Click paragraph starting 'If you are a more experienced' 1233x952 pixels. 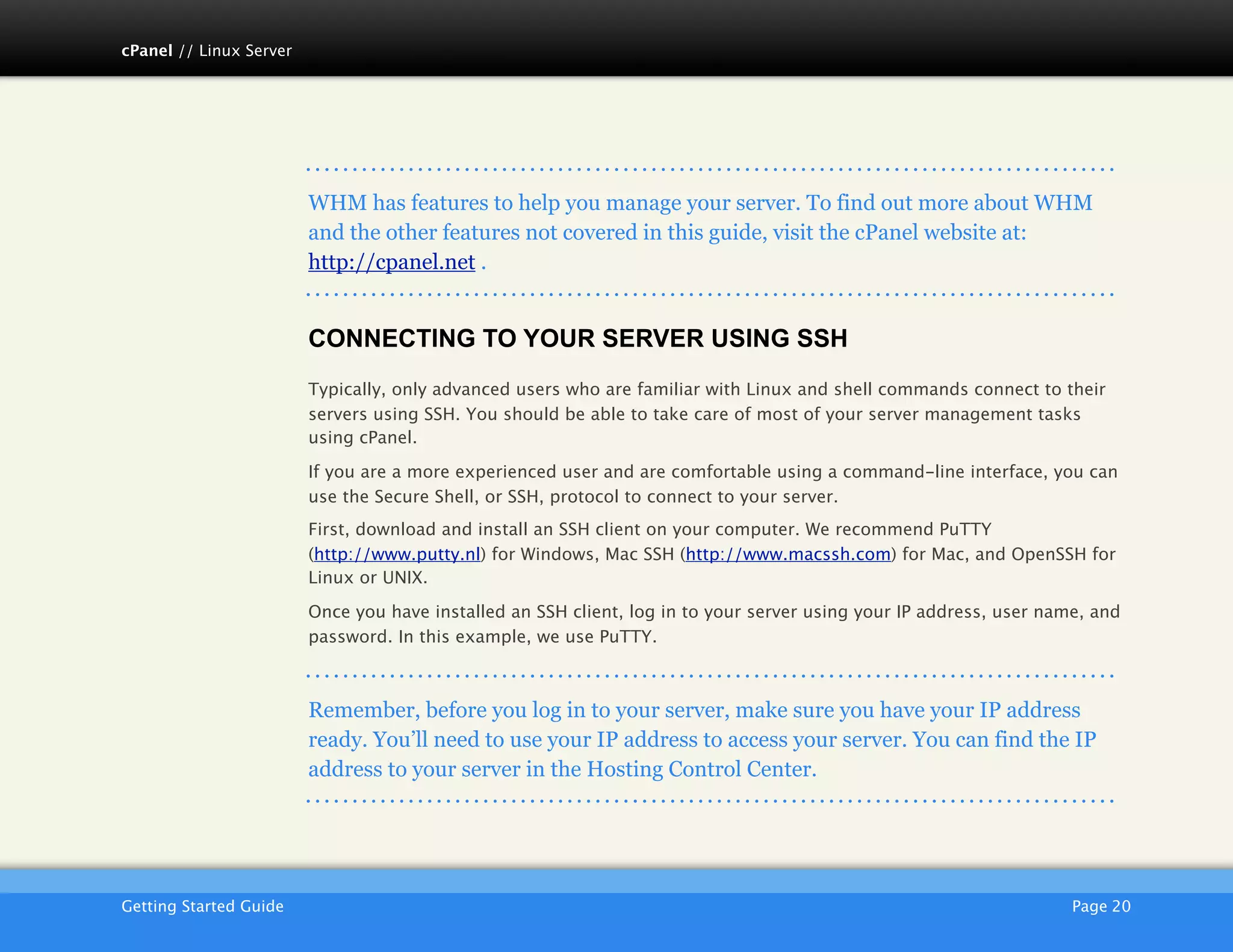713,484
